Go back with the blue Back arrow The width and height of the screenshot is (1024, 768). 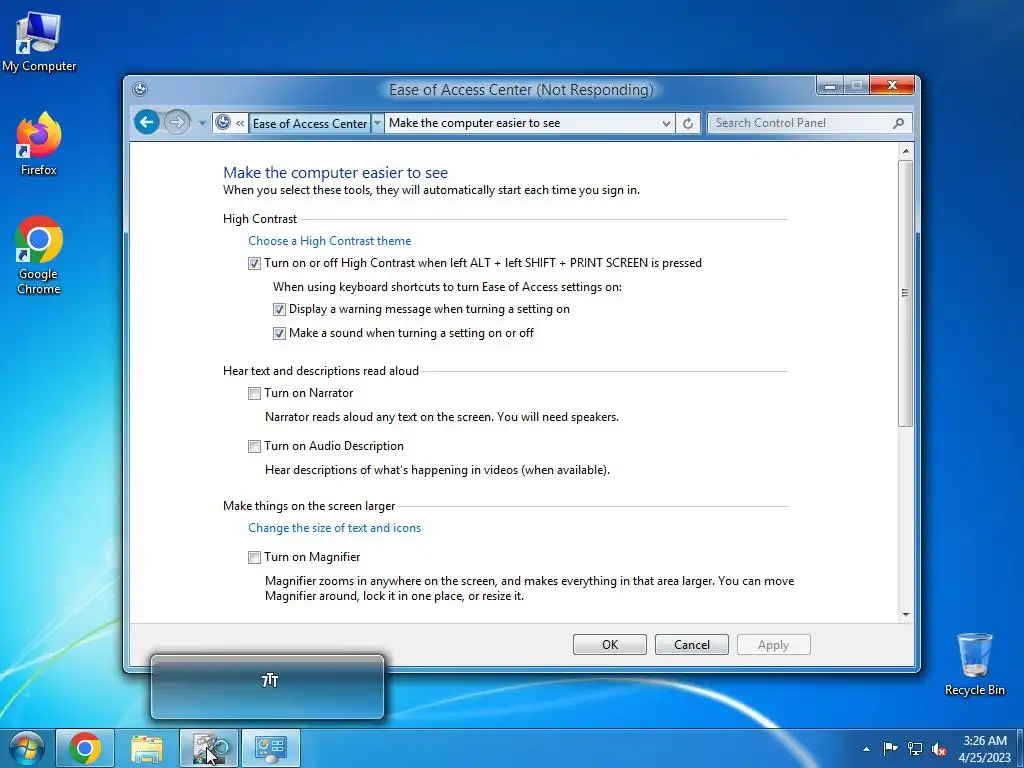click(x=148, y=122)
